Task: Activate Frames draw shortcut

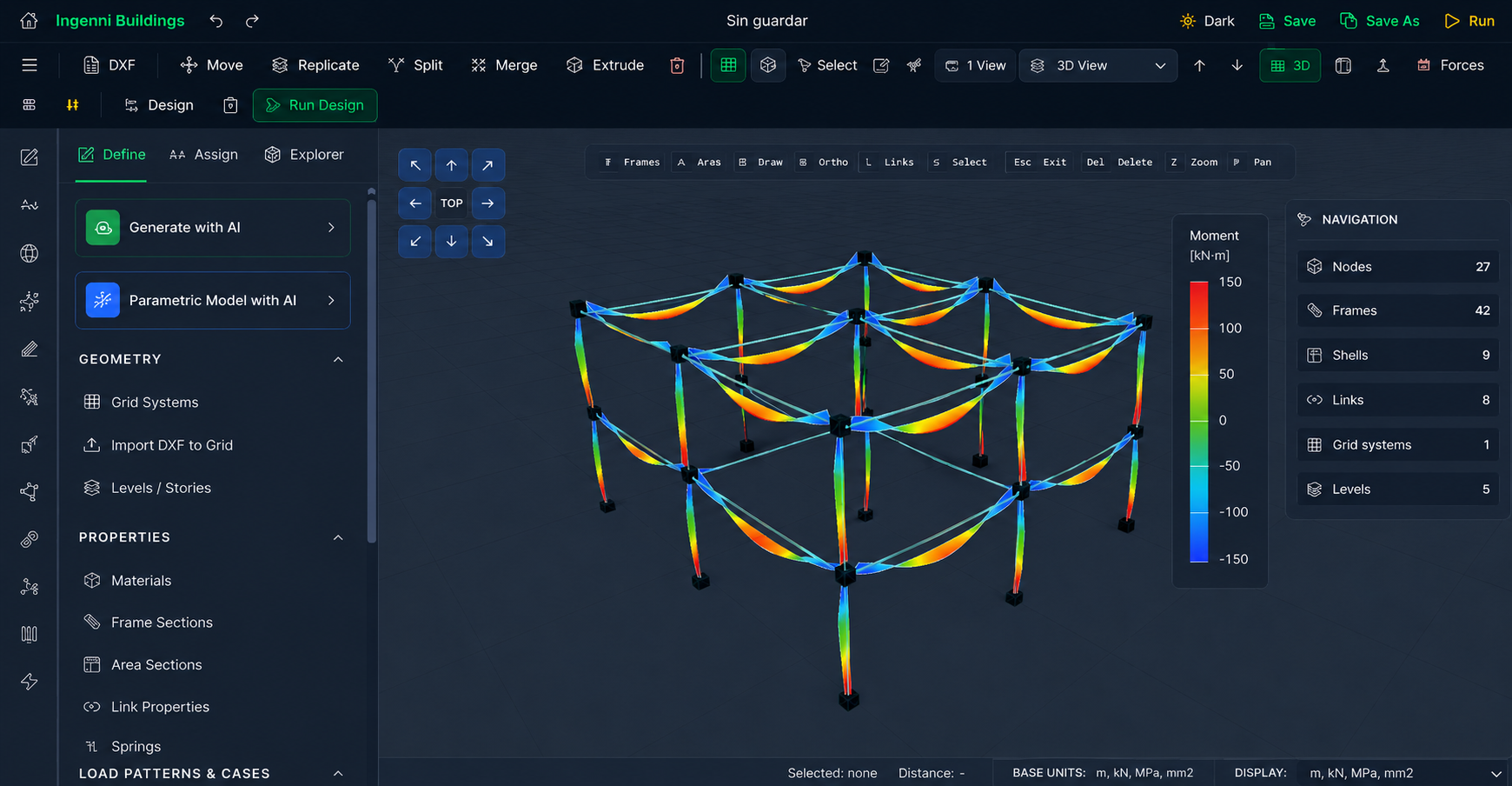Action: click(633, 163)
